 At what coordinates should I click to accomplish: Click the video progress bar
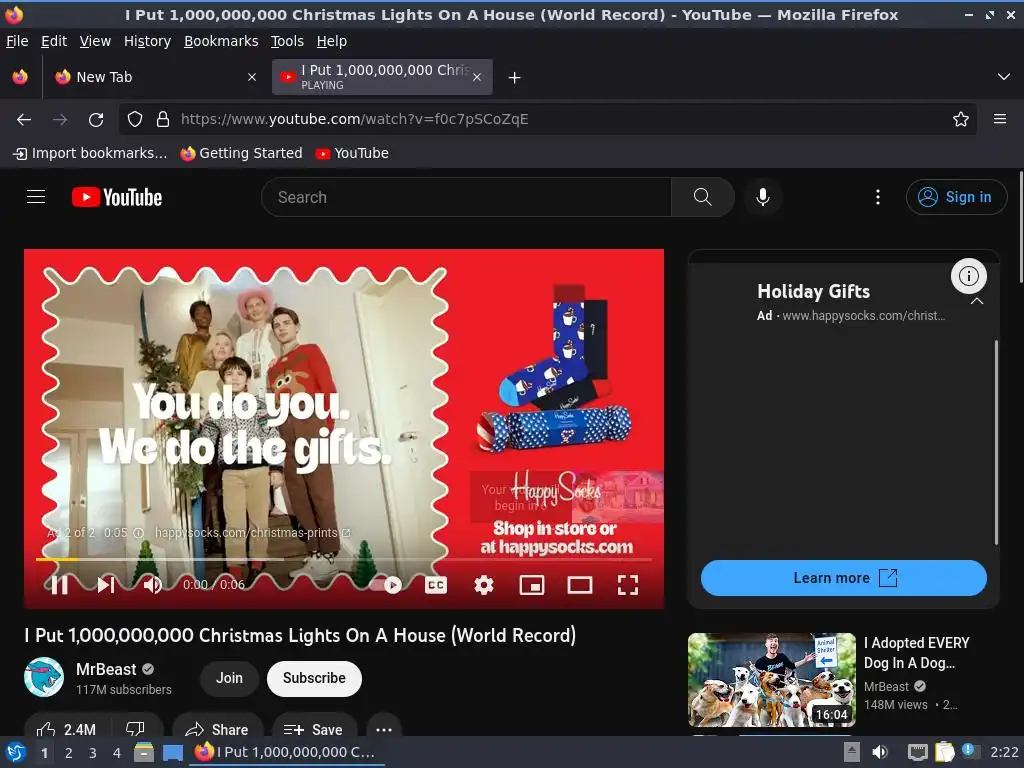click(x=344, y=559)
